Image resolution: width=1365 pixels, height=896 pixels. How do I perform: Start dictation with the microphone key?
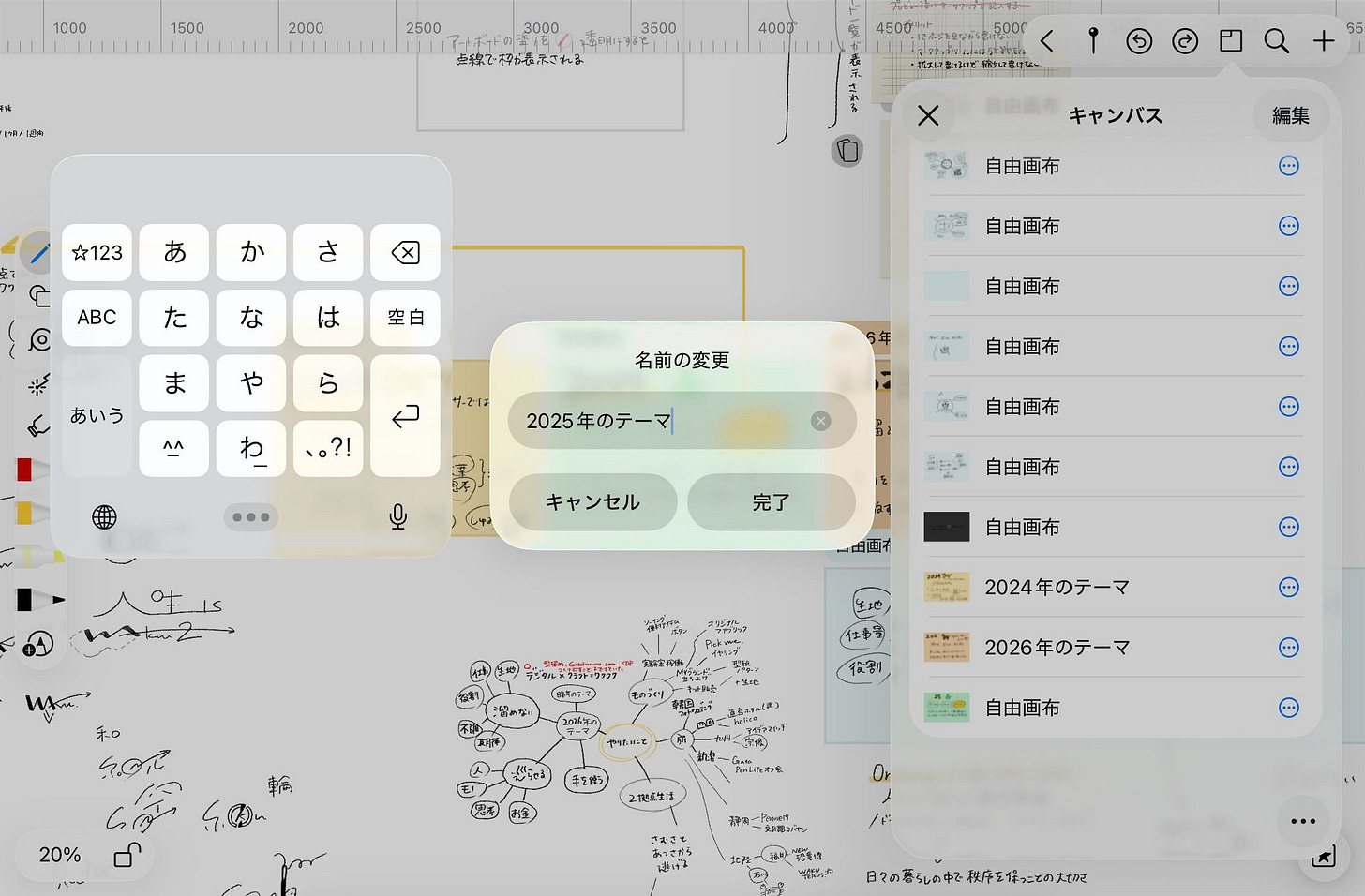tap(397, 516)
